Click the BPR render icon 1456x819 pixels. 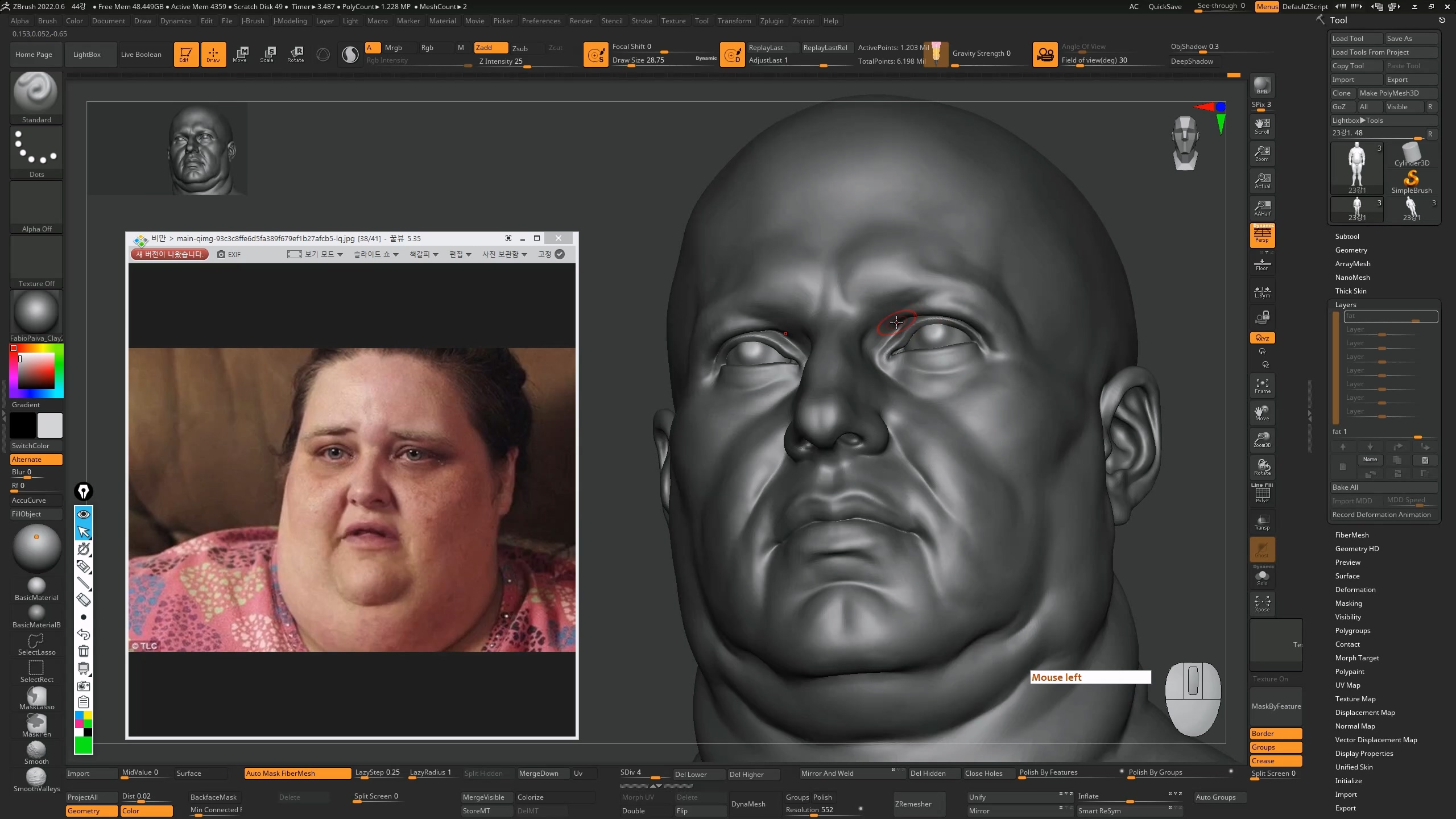click(1262, 86)
